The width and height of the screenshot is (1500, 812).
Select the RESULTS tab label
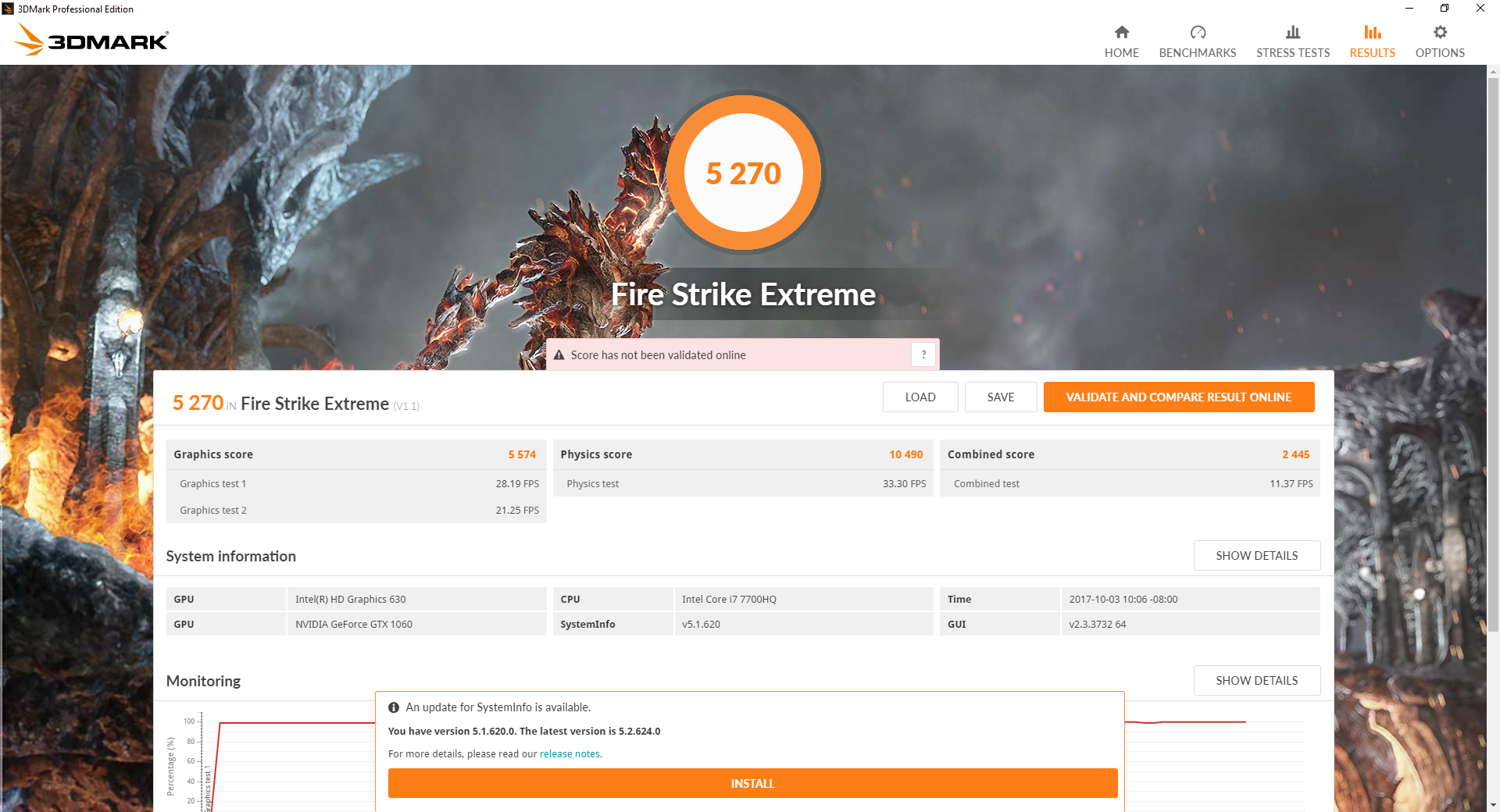[x=1373, y=52]
